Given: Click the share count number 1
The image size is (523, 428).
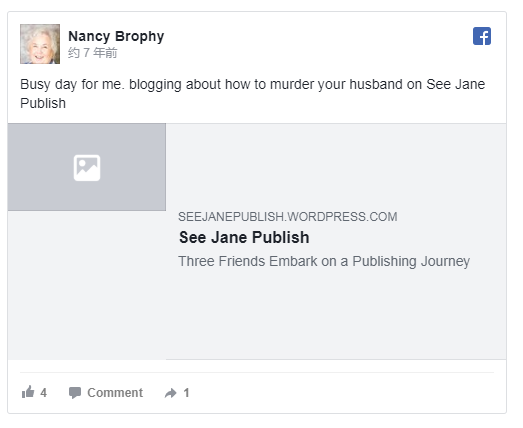Looking at the screenshot, I should 186,393.
